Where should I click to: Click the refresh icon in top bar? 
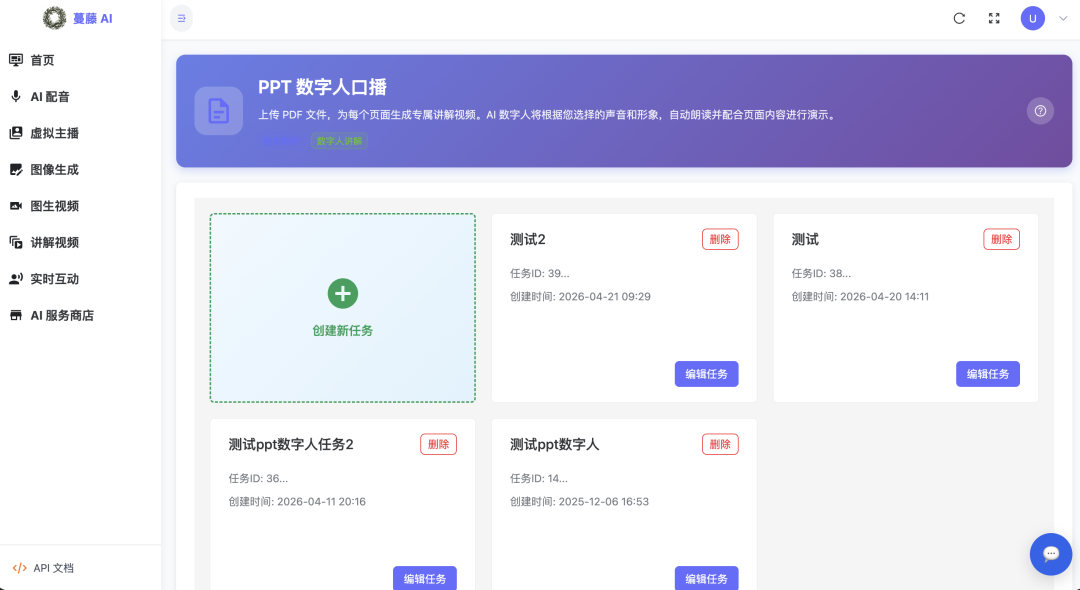click(959, 19)
